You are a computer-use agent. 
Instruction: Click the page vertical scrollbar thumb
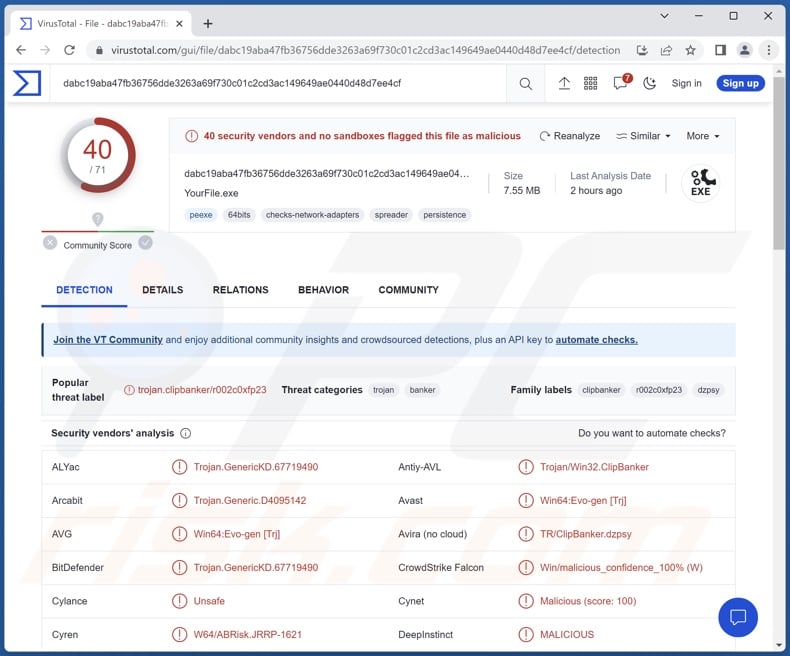point(779,162)
